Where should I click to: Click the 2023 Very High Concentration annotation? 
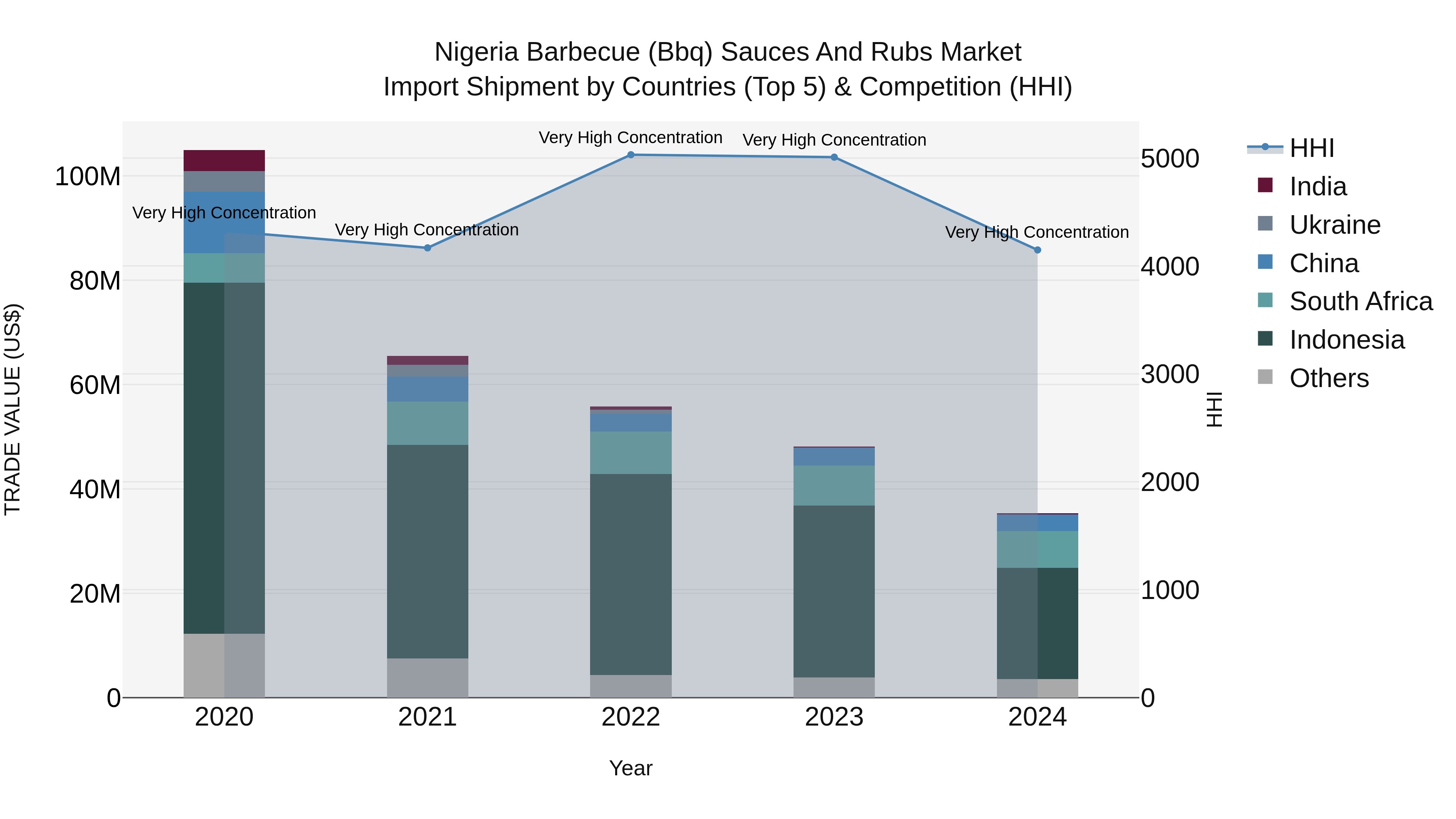click(834, 140)
